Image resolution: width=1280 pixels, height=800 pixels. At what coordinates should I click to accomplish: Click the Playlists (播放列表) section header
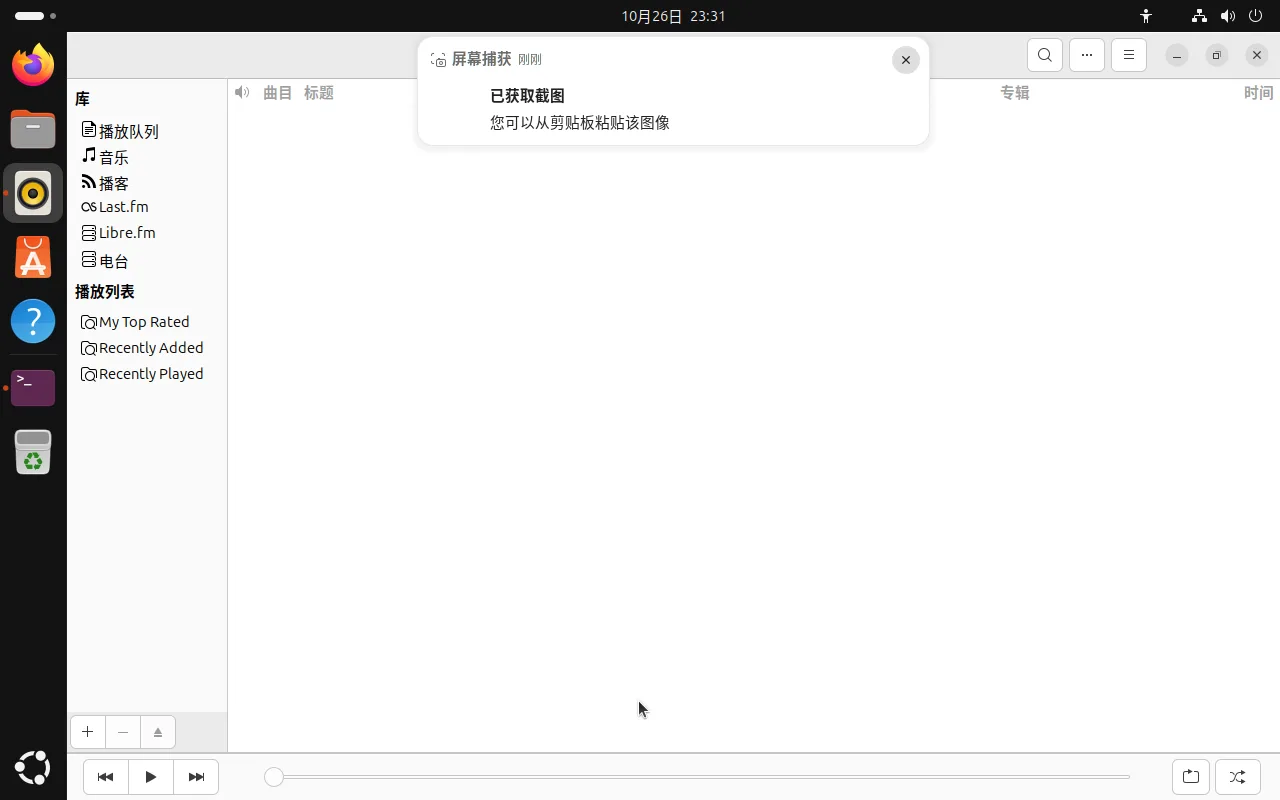pos(105,292)
